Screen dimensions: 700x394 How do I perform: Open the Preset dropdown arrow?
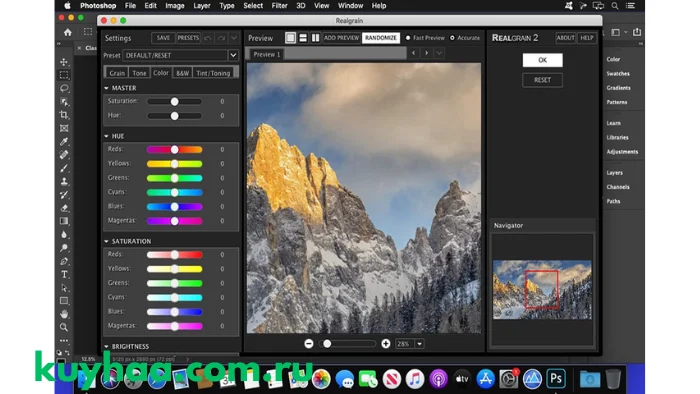[x=233, y=55]
